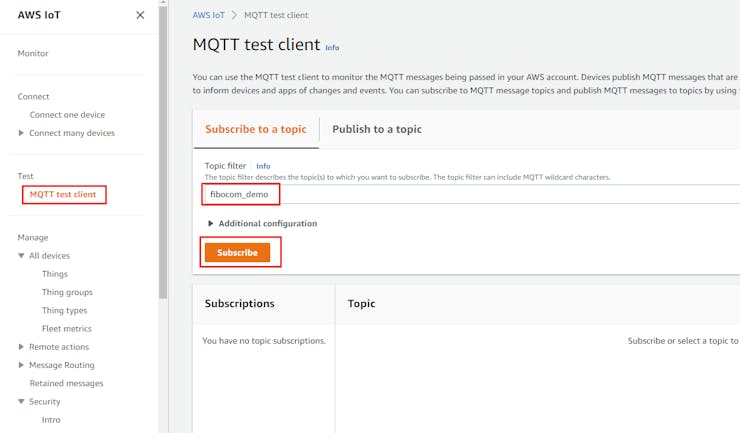Screen dimensions: 740x433
Task: Open Retained messages page
Action: point(66,383)
